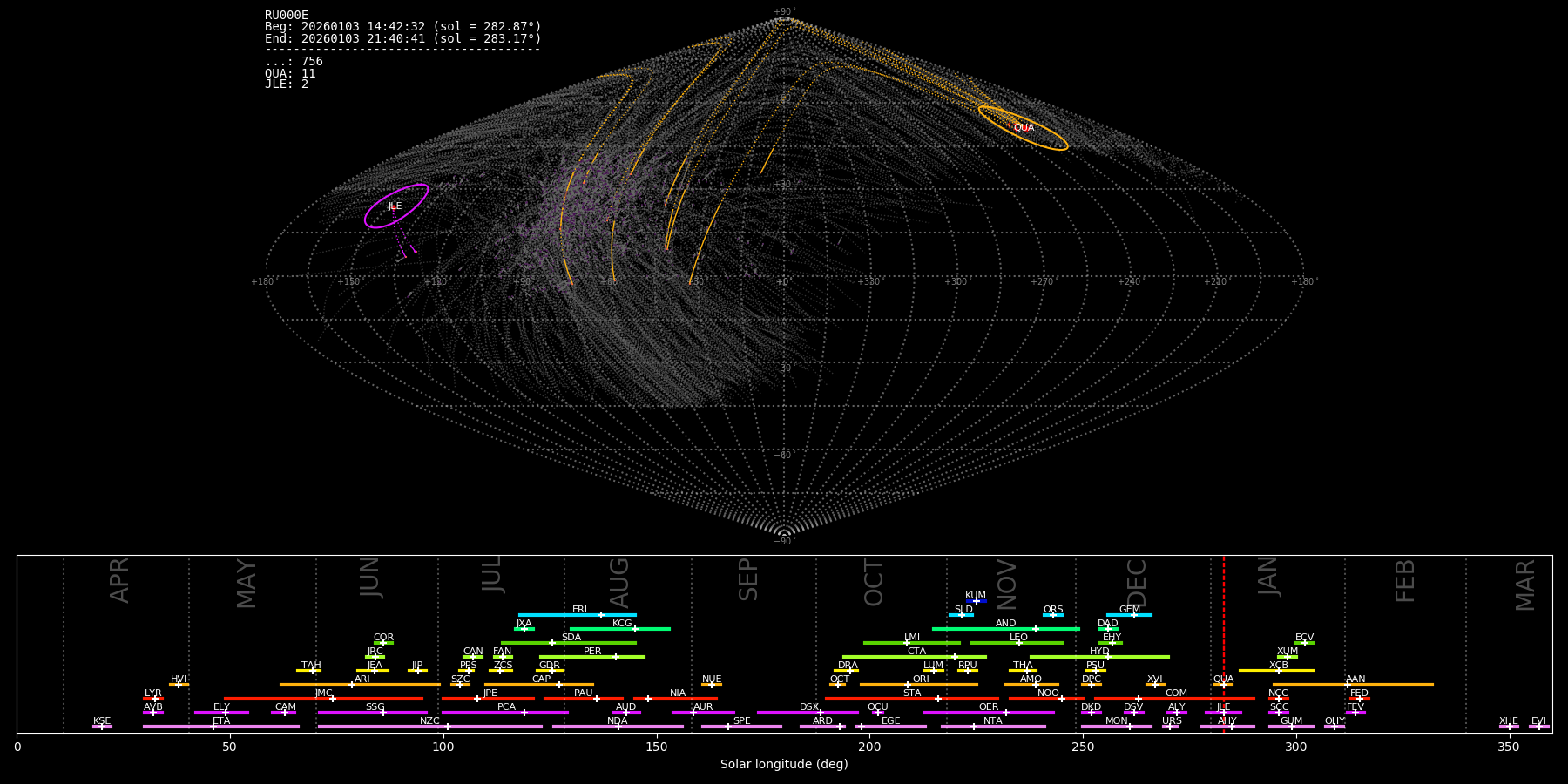Select the NZC pink shower bar
Screen dimensions: 1568x784
tap(430, 727)
